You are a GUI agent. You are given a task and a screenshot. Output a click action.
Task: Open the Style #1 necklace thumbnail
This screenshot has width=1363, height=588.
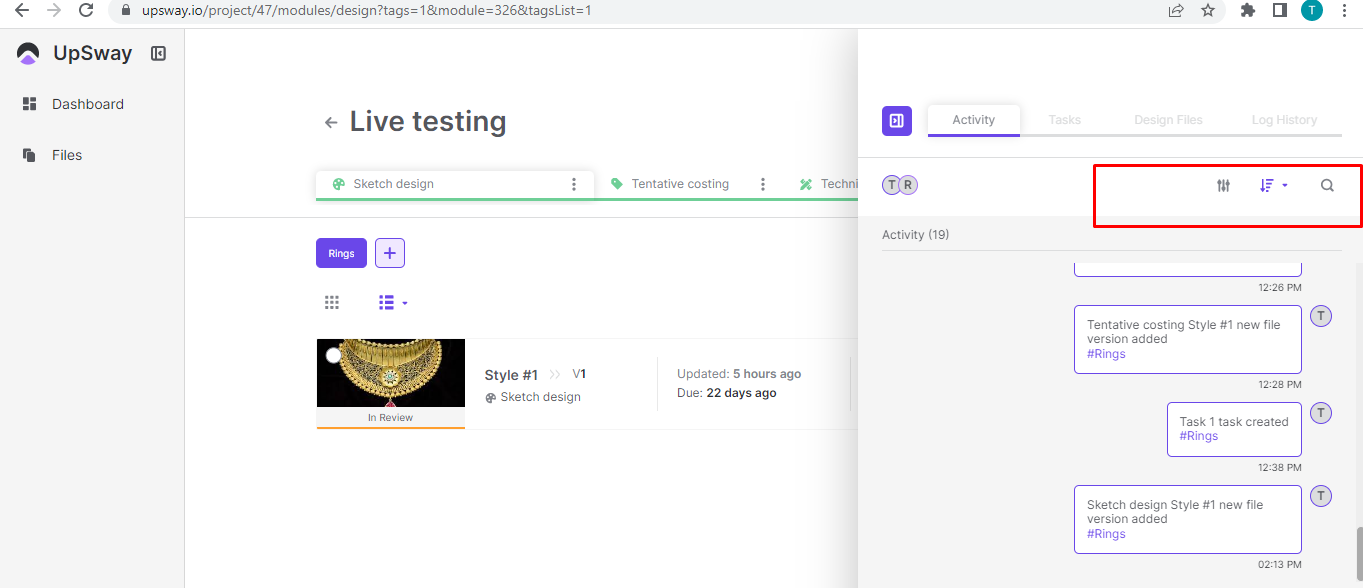click(391, 374)
